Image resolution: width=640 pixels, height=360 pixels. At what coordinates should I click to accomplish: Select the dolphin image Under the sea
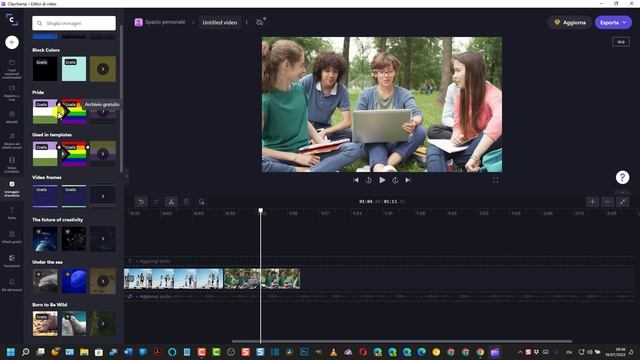pyautogui.click(x=45, y=281)
